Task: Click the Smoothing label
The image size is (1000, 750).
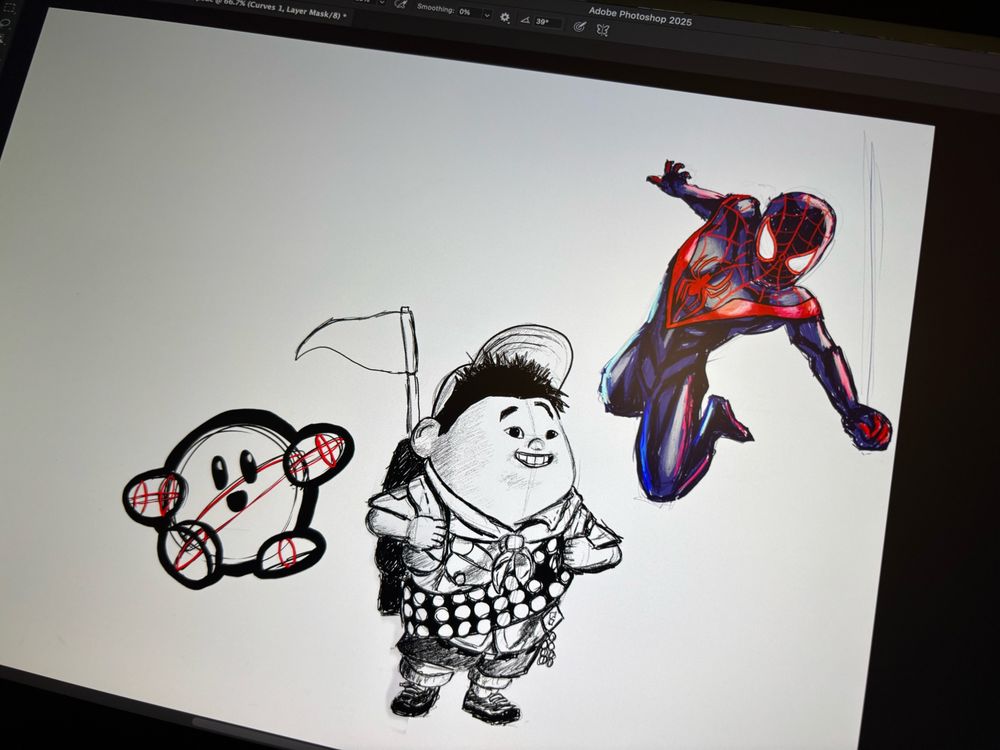Action: 436,10
